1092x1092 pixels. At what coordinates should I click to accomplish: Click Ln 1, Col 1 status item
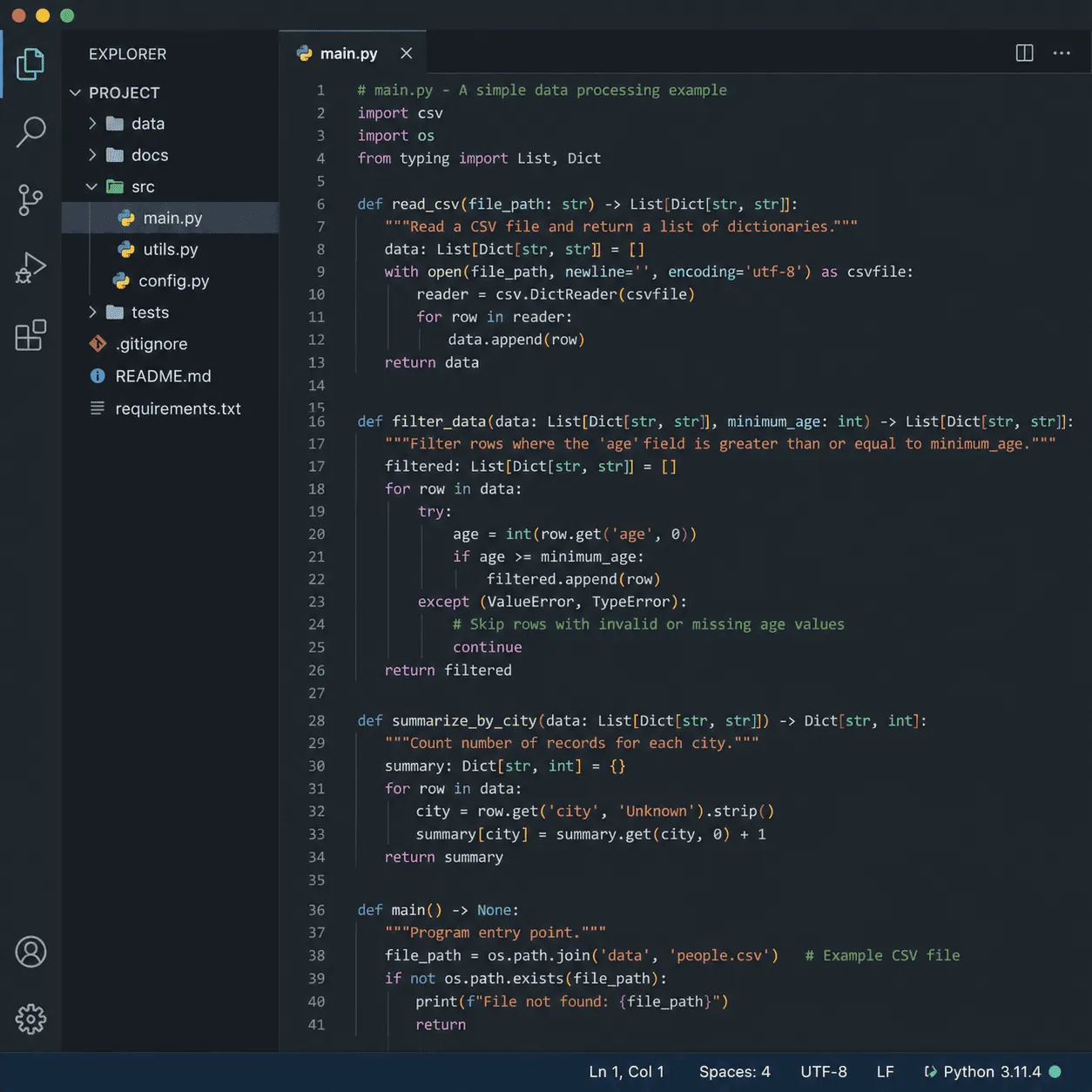point(626,1072)
